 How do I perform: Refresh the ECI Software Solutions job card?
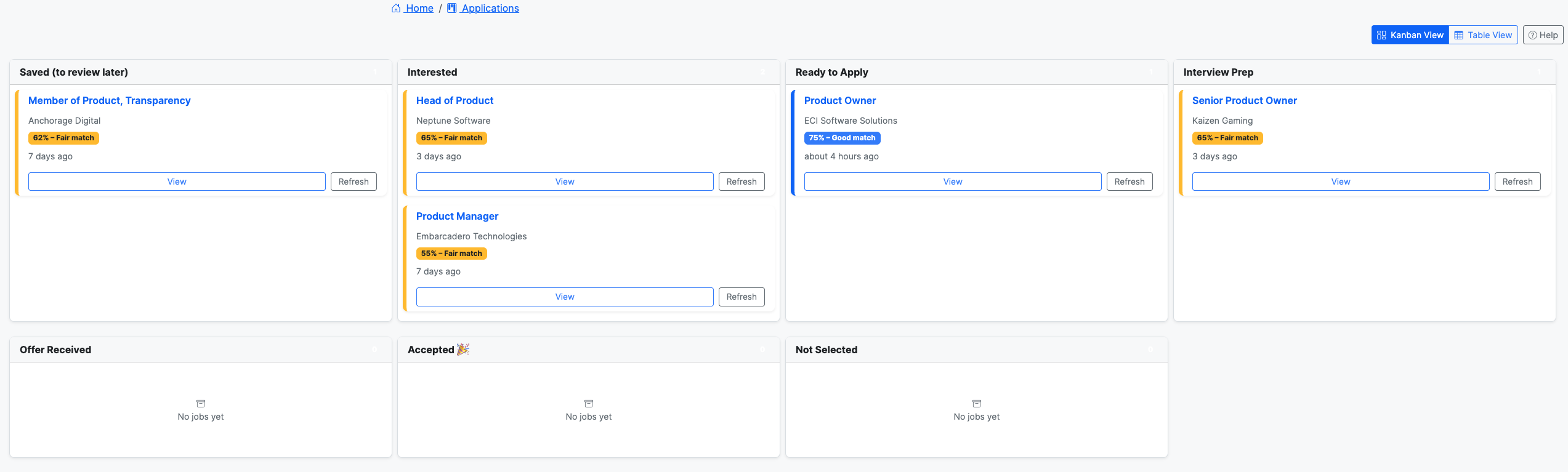point(1130,182)
